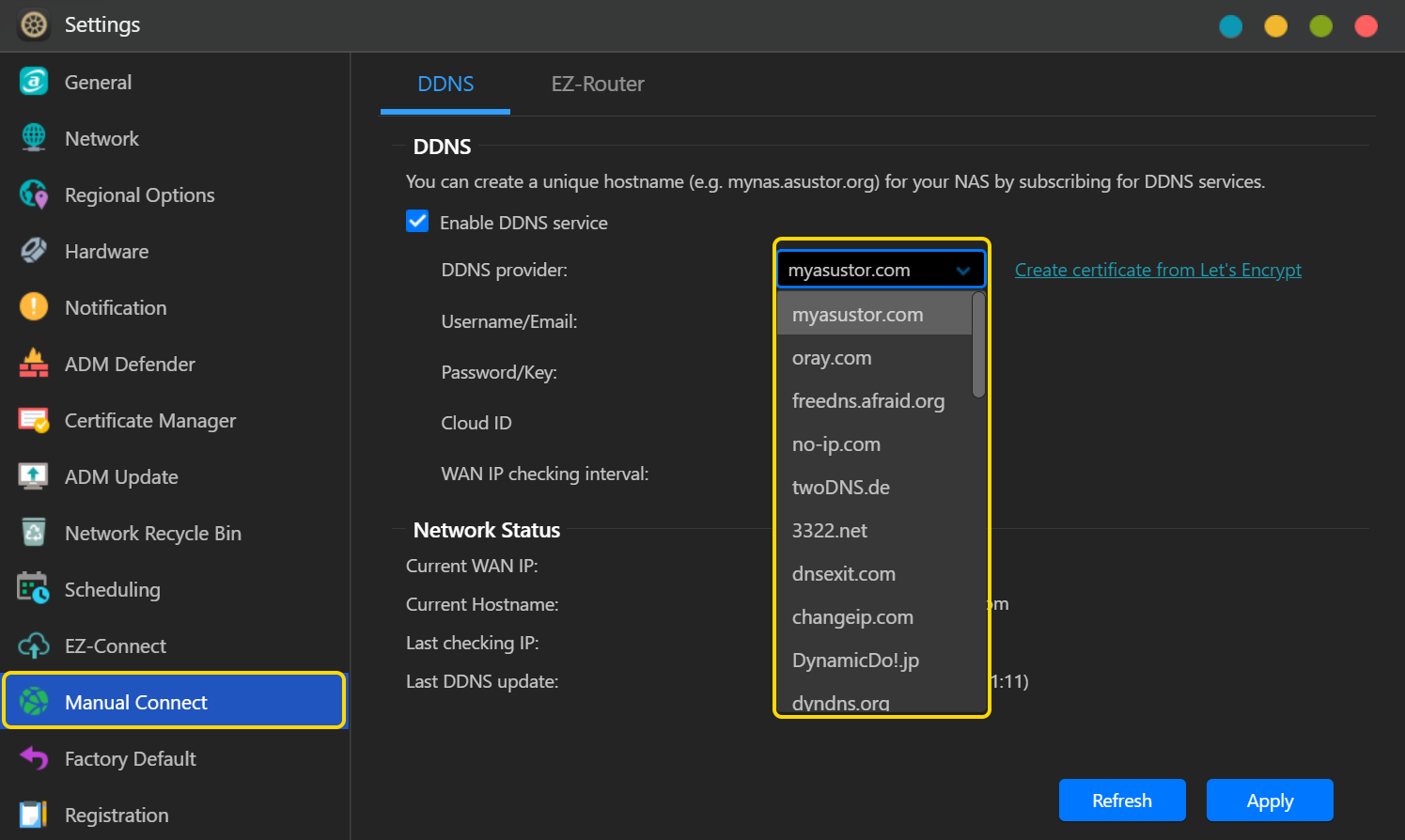Screen dimensions: 1405x840
Task: Choose no-ip.com from provider list
Action: pos(836,444)
